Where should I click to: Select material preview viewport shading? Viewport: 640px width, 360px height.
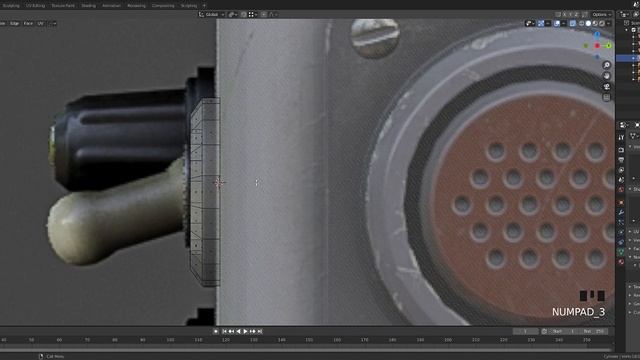click(x=595, y=23)
